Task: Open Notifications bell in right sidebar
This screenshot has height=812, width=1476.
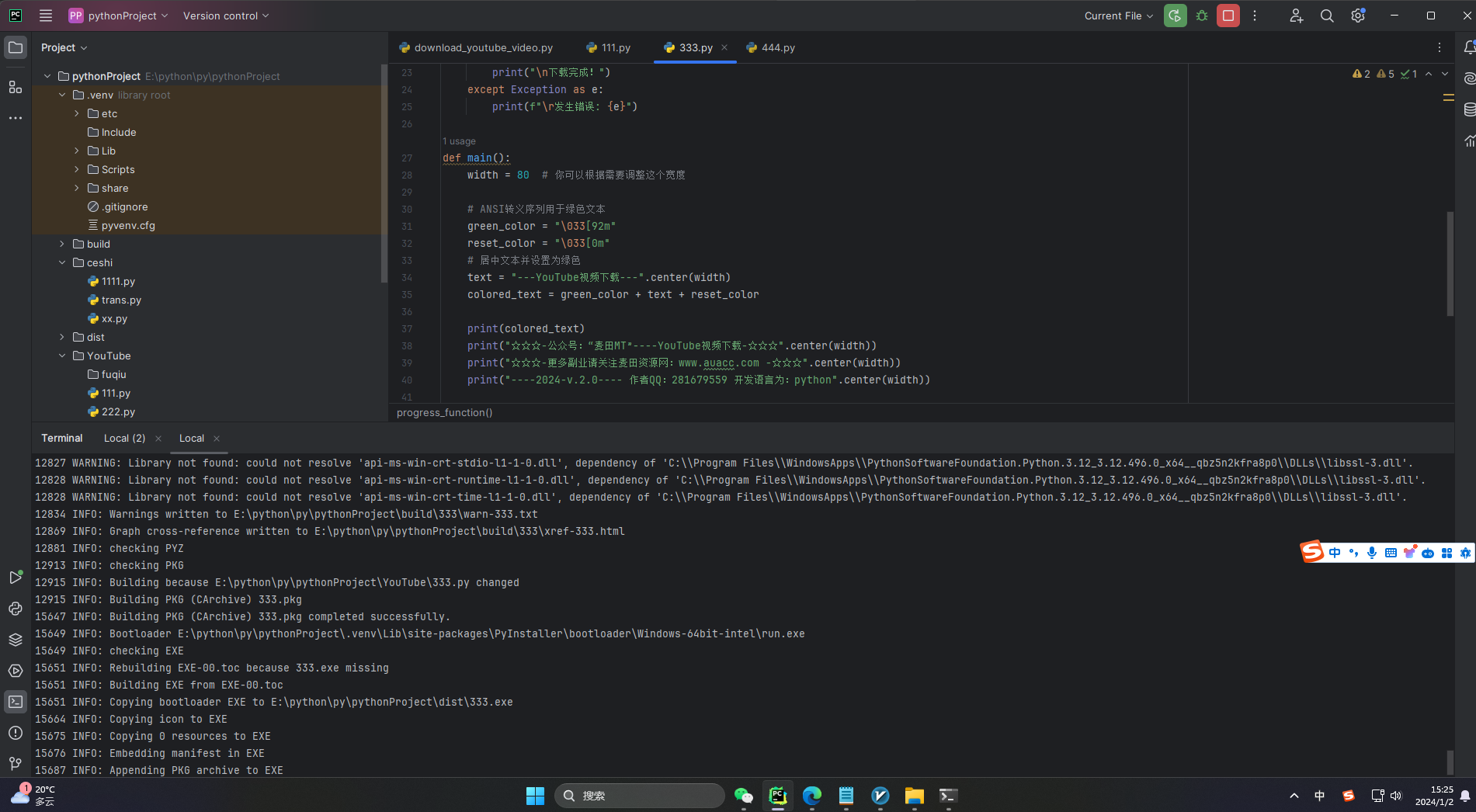Action: [1469, 47]
